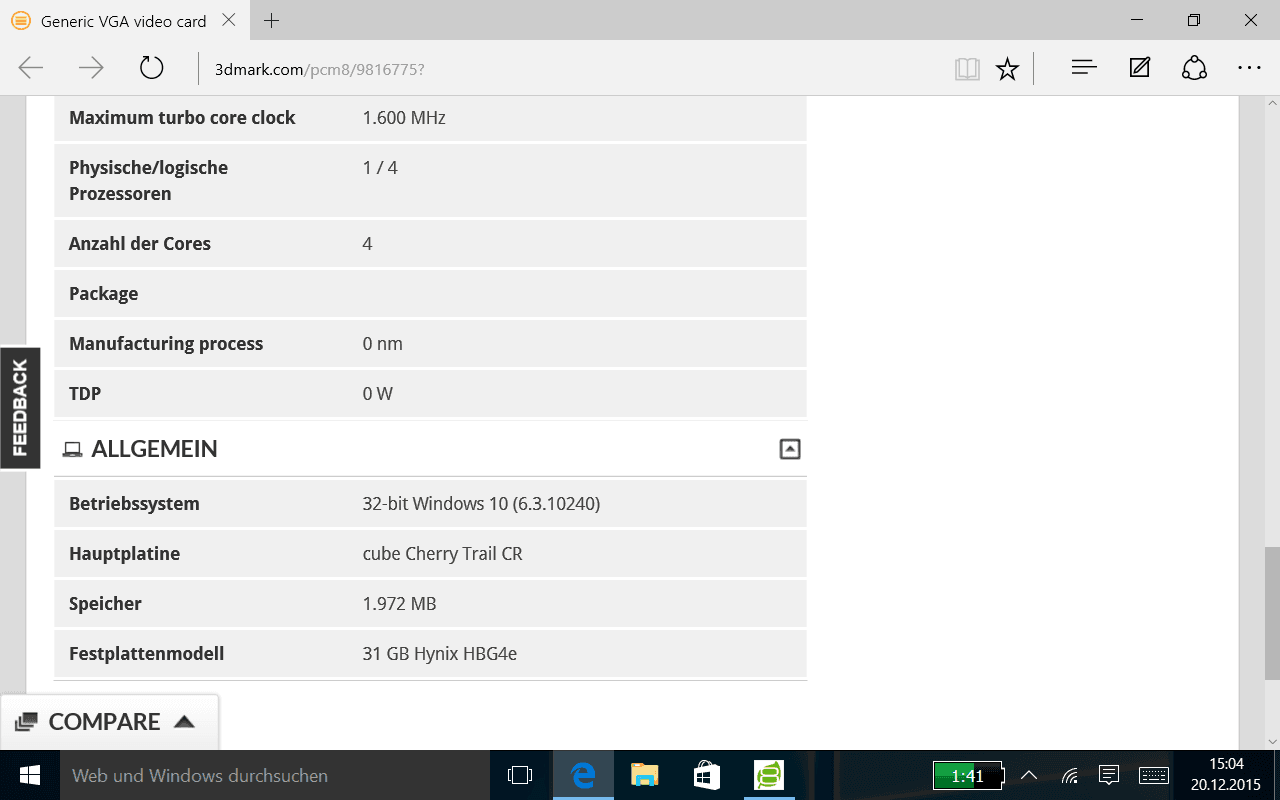Click the Hauptplatine label
The image size is (1280, 800).
(x=125, y=554)
